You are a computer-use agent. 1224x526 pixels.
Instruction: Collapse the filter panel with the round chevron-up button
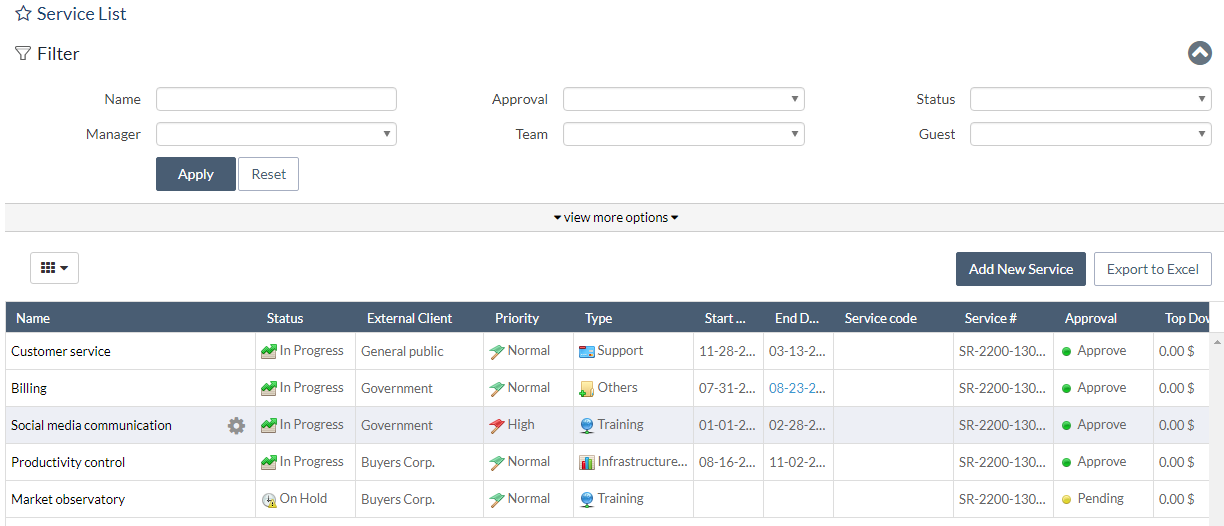(1200, 53)
